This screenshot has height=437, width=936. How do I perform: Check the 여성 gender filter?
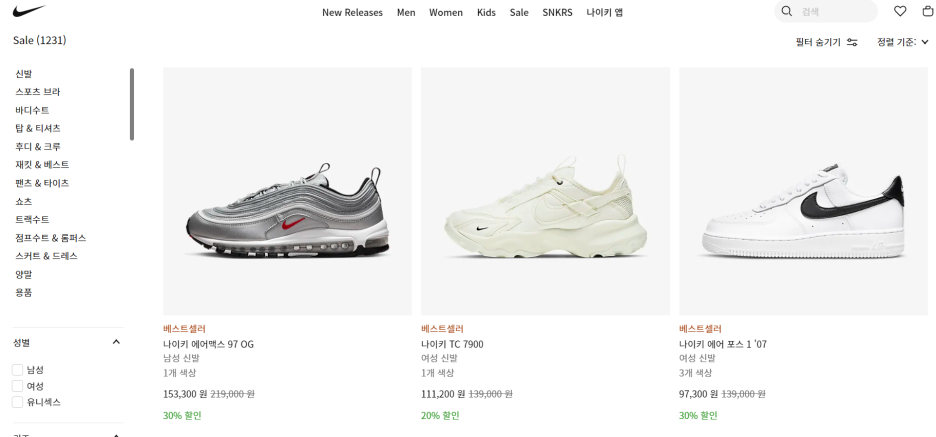coord(18,386)
